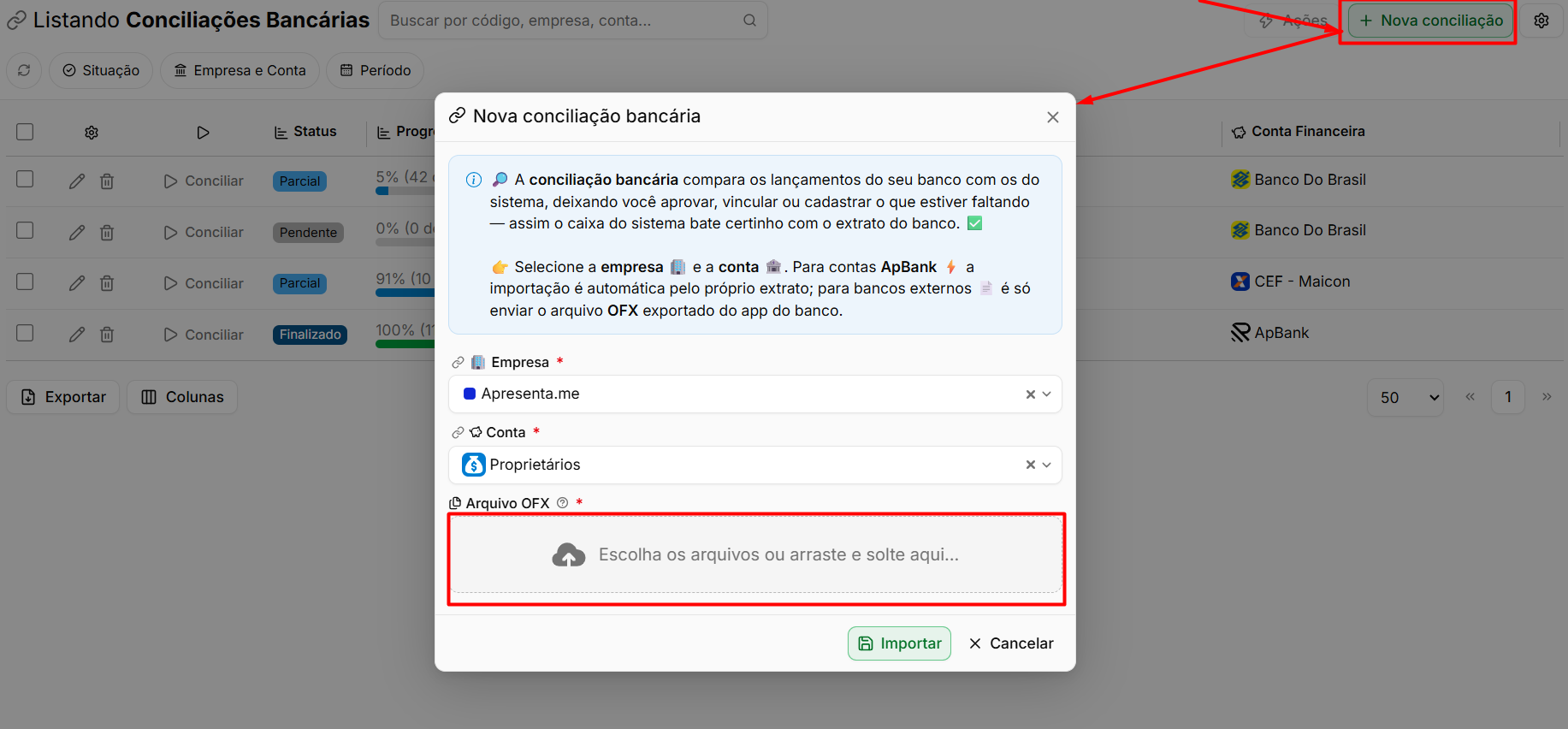Edit the Finalizado ApBank row

(77, 335)
